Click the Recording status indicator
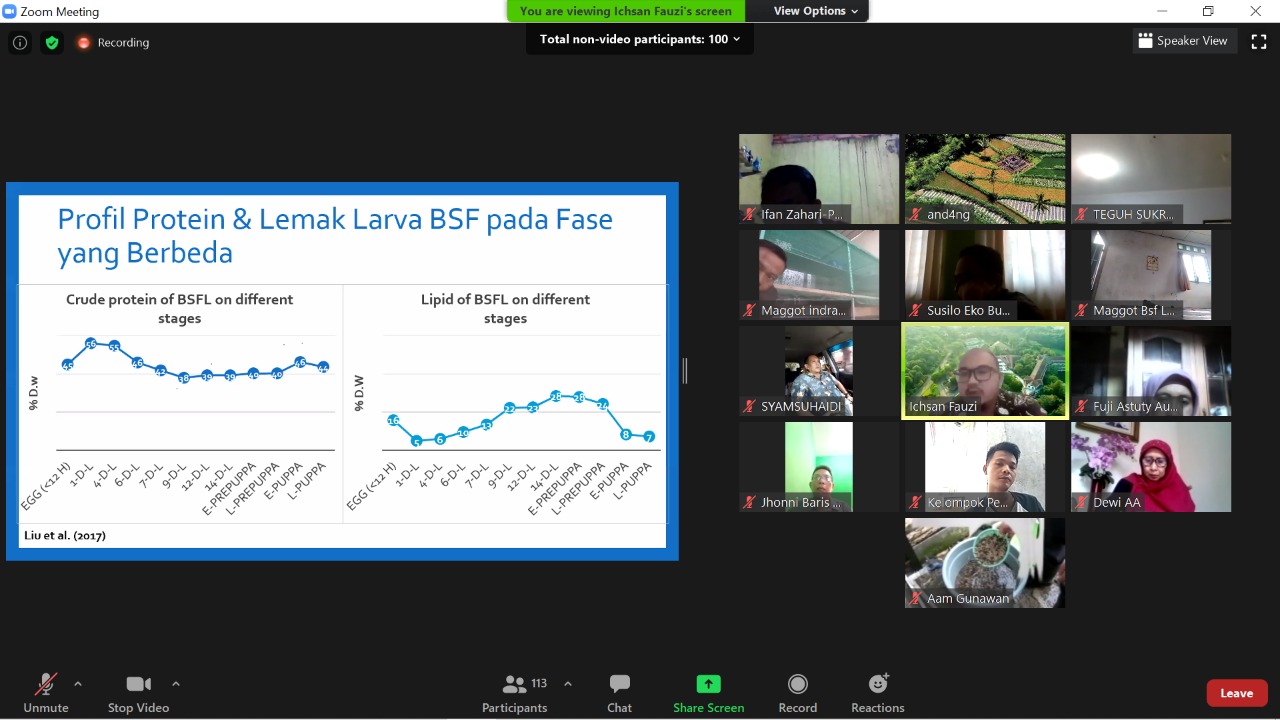 (113, 42)
